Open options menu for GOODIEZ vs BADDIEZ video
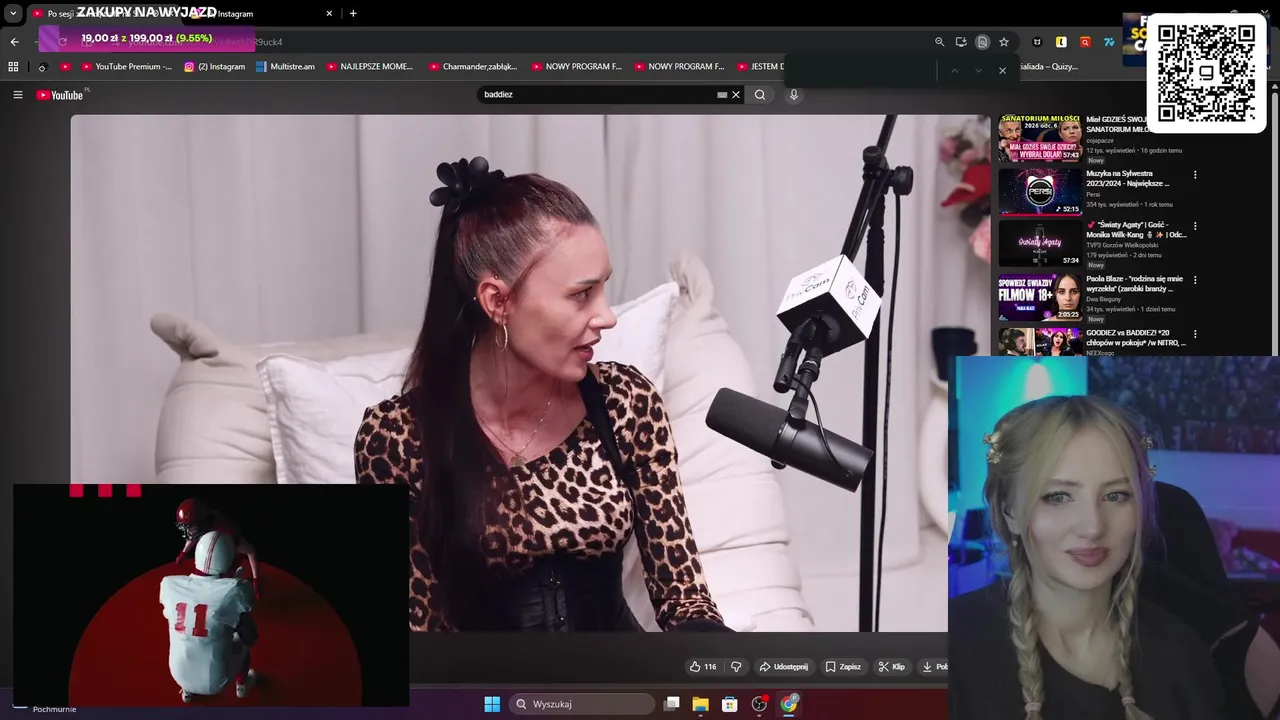The image size is (1280, 720). click(x=1195, y=334)
